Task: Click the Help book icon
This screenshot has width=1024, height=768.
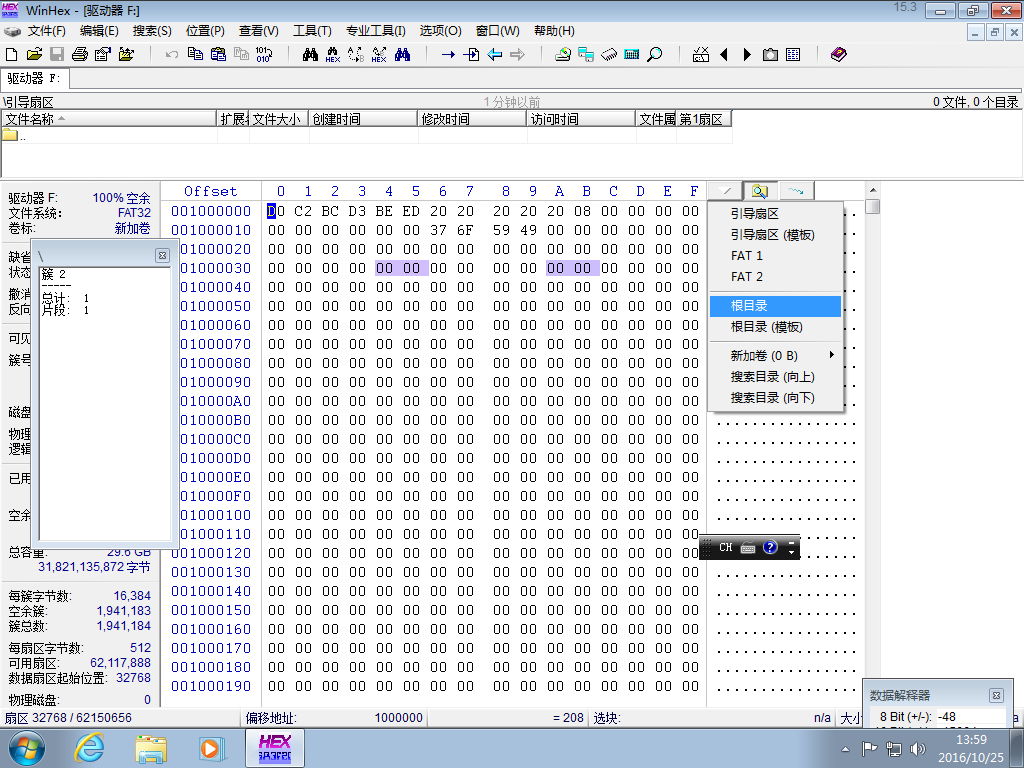Action: (x=839, y=55)
